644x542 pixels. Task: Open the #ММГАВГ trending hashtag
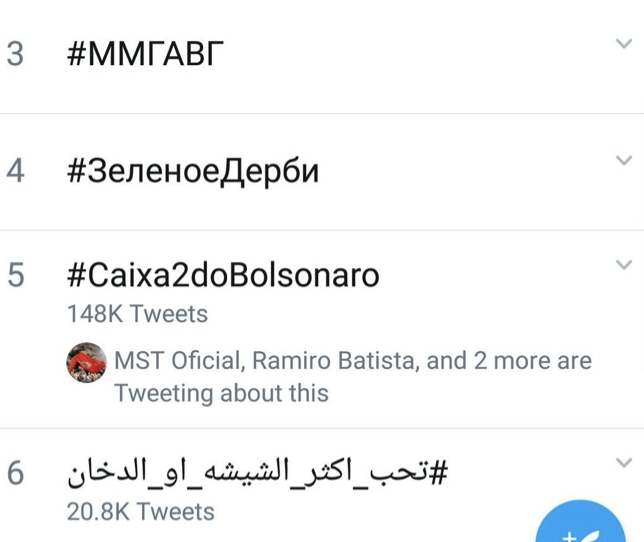pyautogui.click(x=145, y=54)
